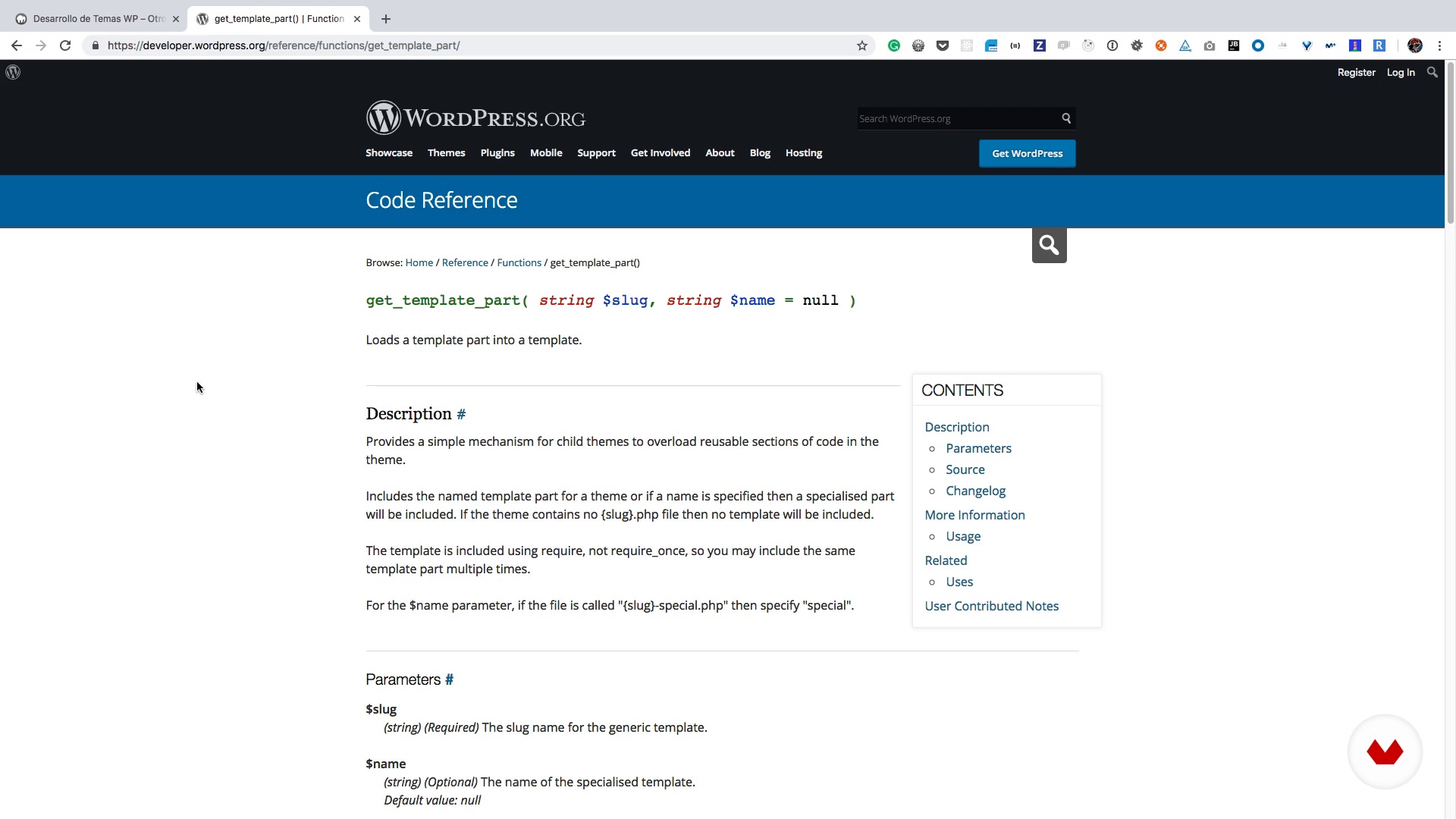
Task: Go to Home in the breadcrumb
Action: pos(419,262)
